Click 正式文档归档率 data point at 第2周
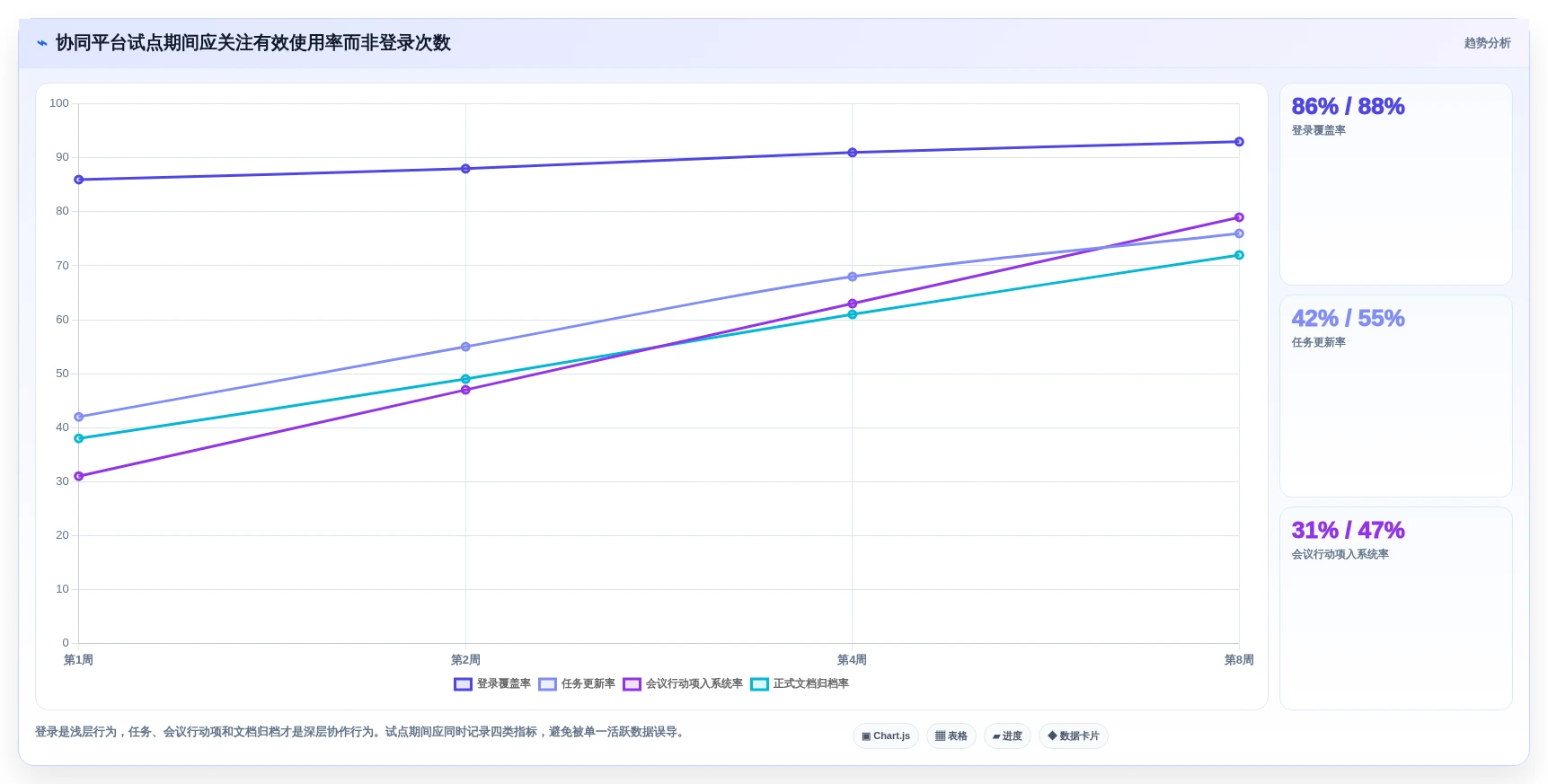This screenshot has width=1548, height=784. tap(465, 379)
